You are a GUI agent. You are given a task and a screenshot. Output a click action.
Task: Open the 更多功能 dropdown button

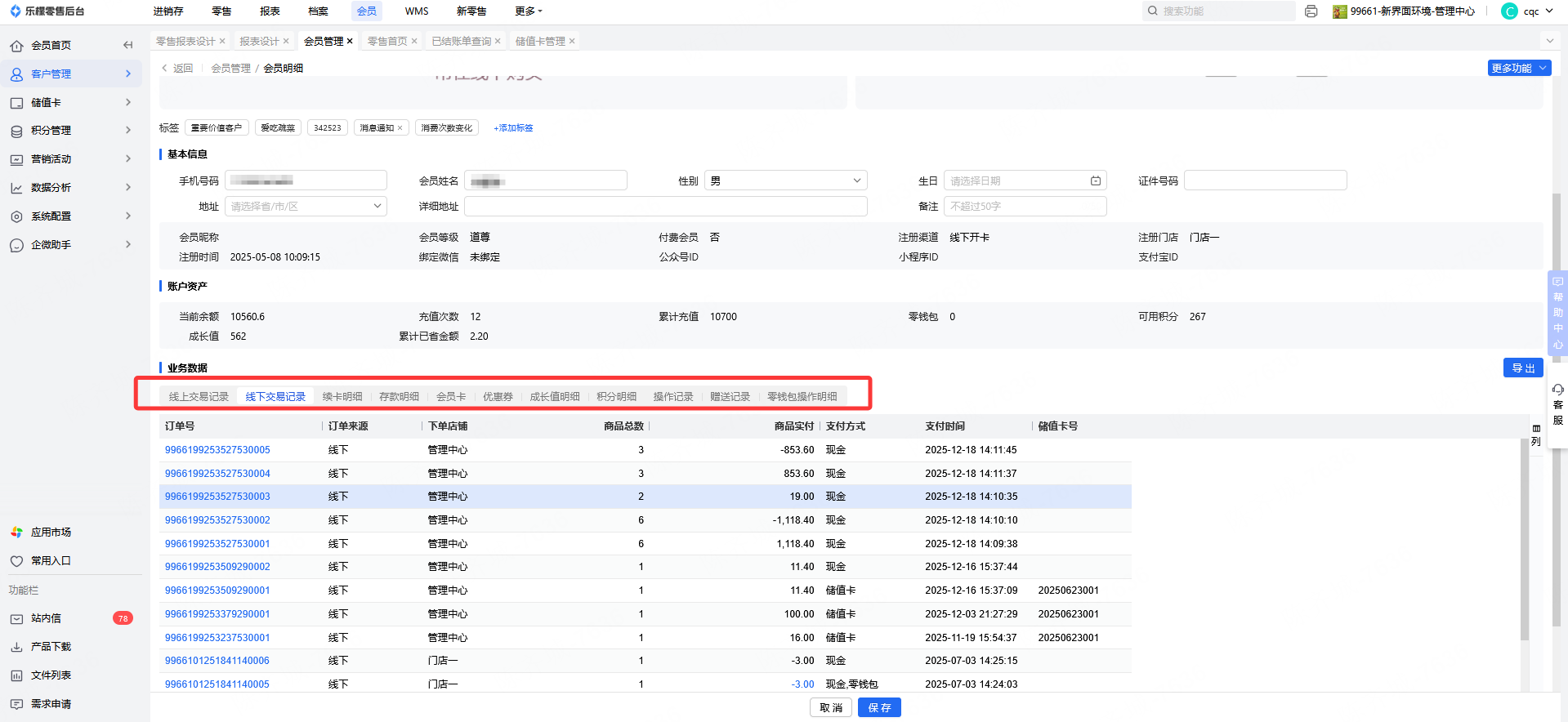click(1518, 69)
